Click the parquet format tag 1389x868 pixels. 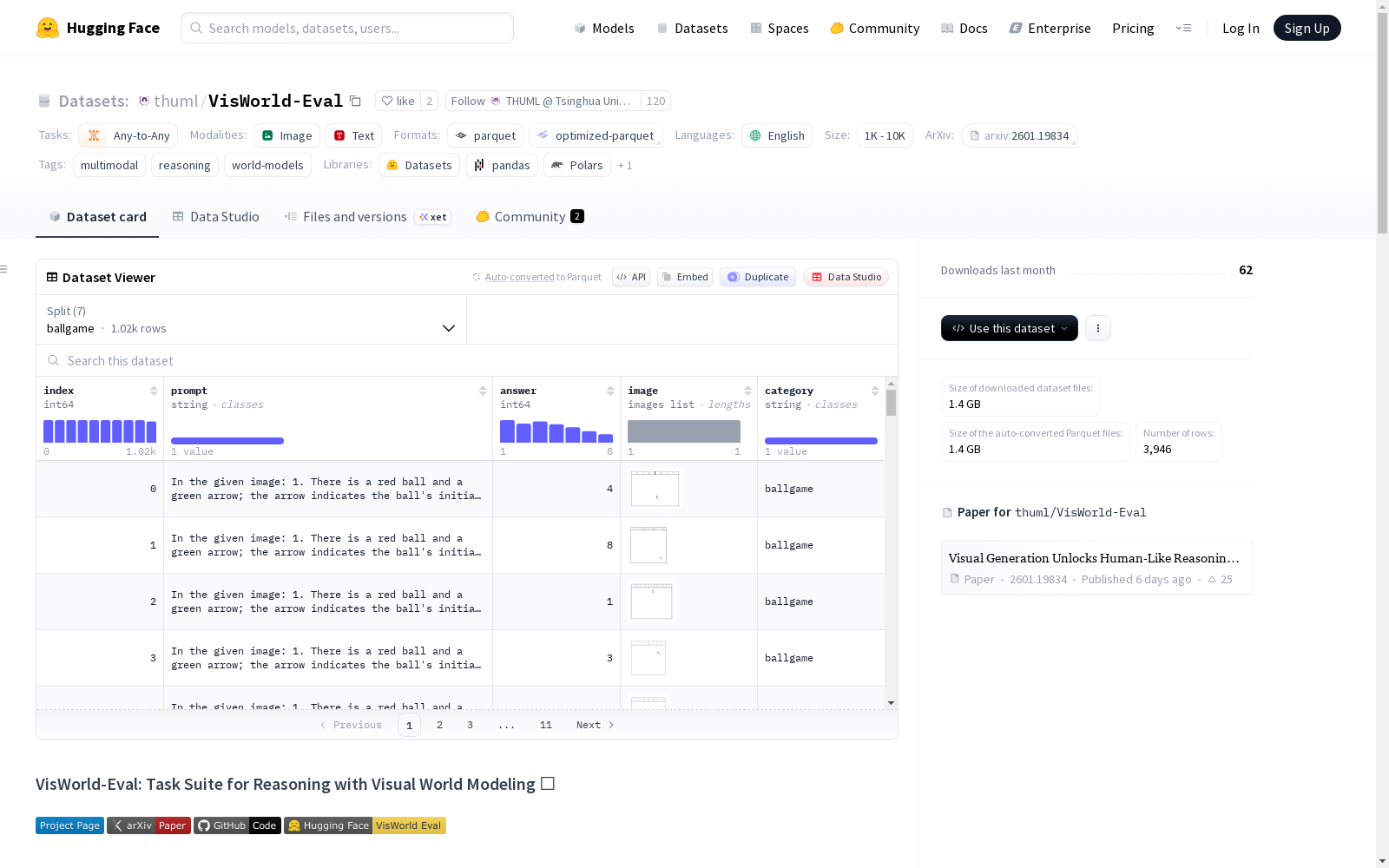coord(485,135)
